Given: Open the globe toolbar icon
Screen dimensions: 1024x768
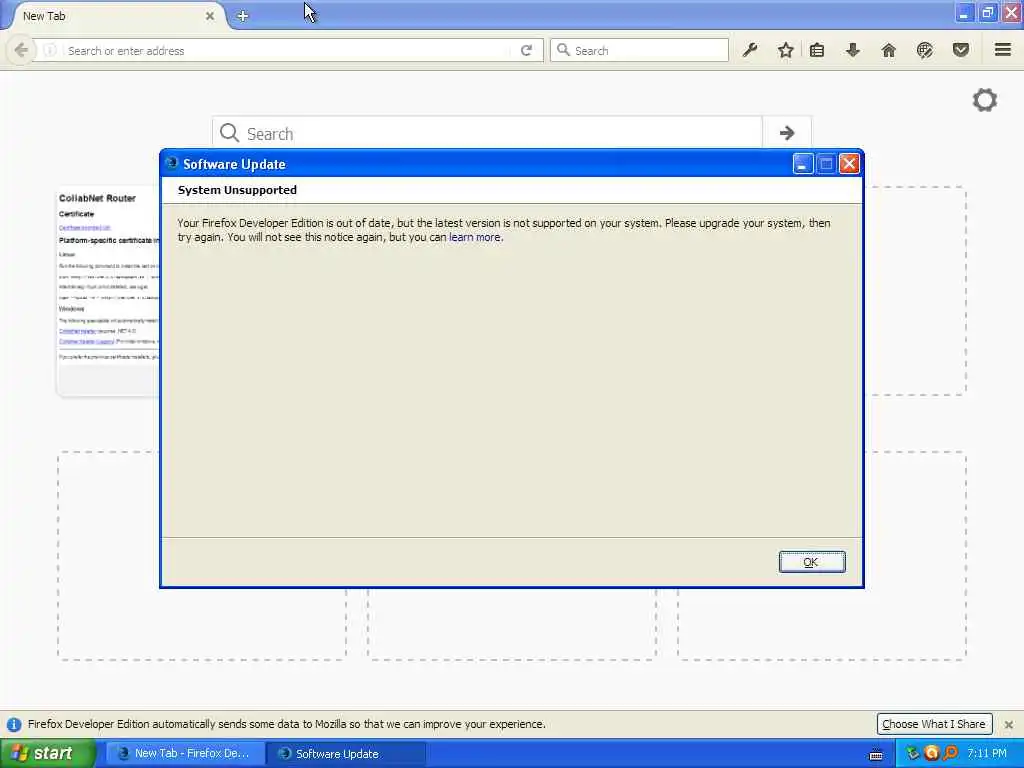Looking at the screenshot, I should tap(925, 50).
